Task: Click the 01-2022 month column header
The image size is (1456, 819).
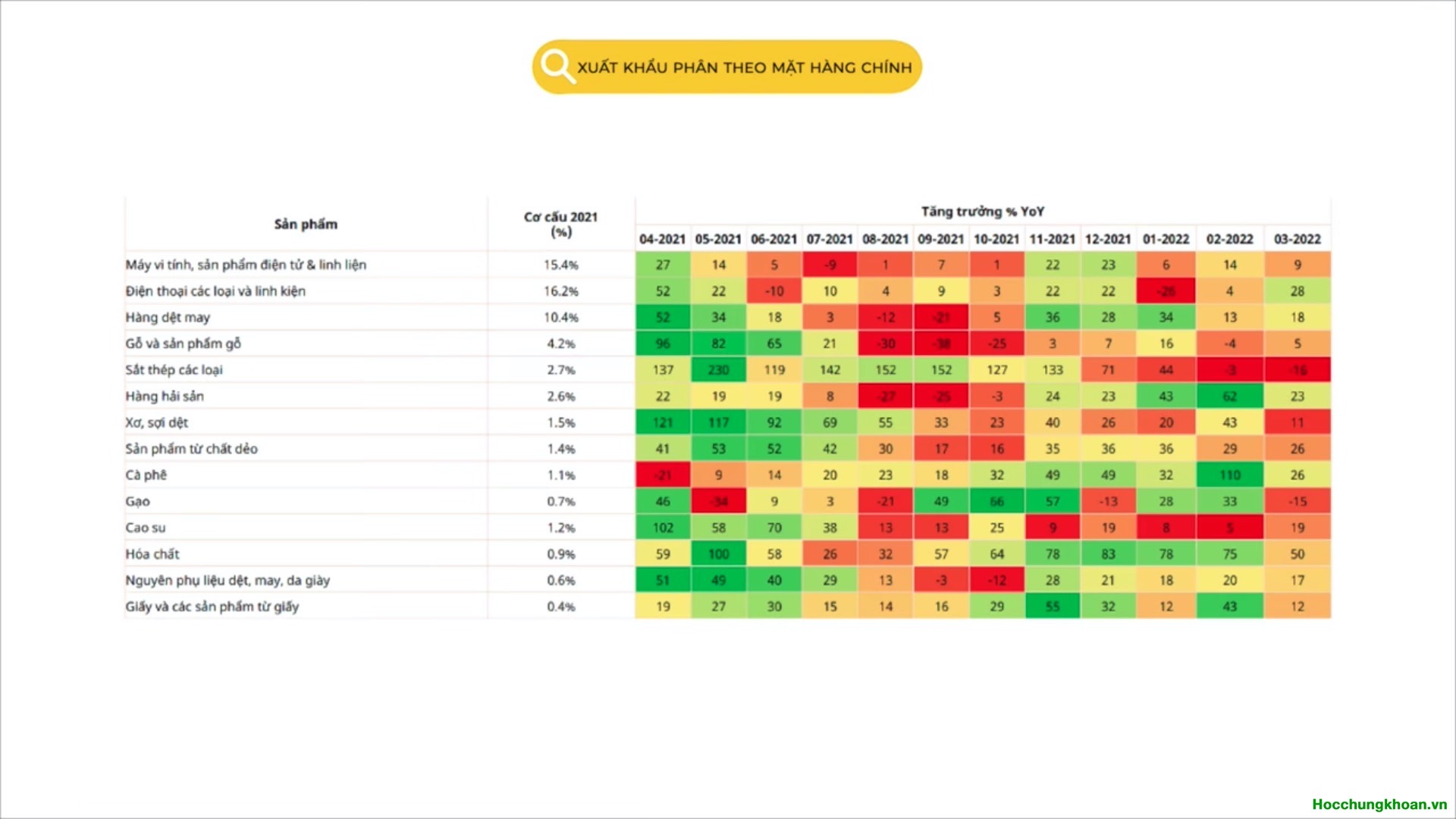Action: (x=1166, y=239)
